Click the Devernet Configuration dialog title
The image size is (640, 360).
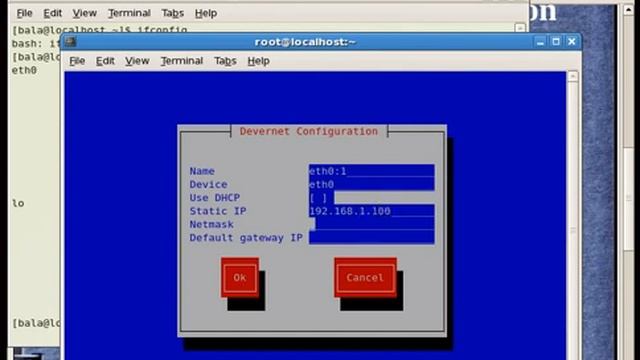[x=309, y=131]
